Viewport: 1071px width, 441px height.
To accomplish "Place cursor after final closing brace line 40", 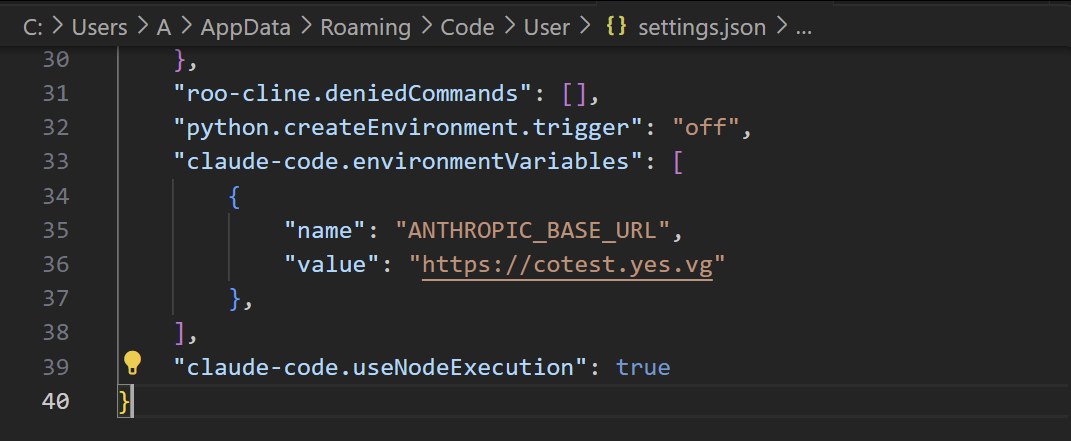I will (x=130, y=401).
